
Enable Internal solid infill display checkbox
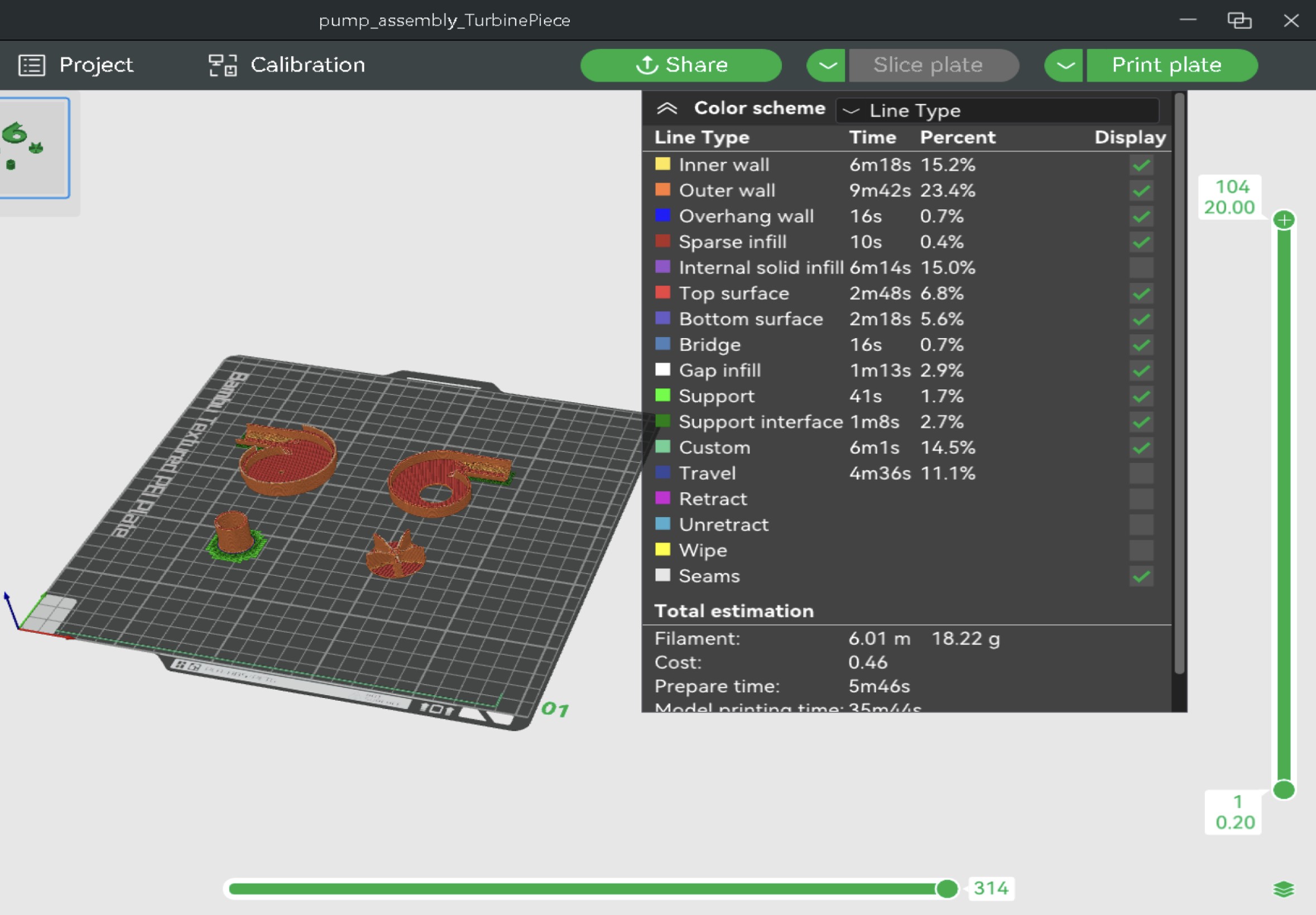pyautogui.click(x=1141, y=268)
